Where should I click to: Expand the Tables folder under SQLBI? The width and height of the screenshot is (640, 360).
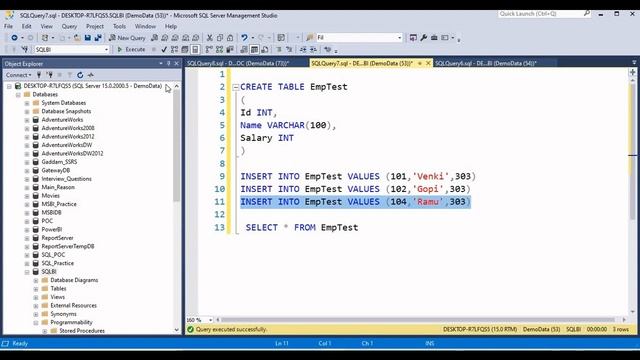click(36, 289)
